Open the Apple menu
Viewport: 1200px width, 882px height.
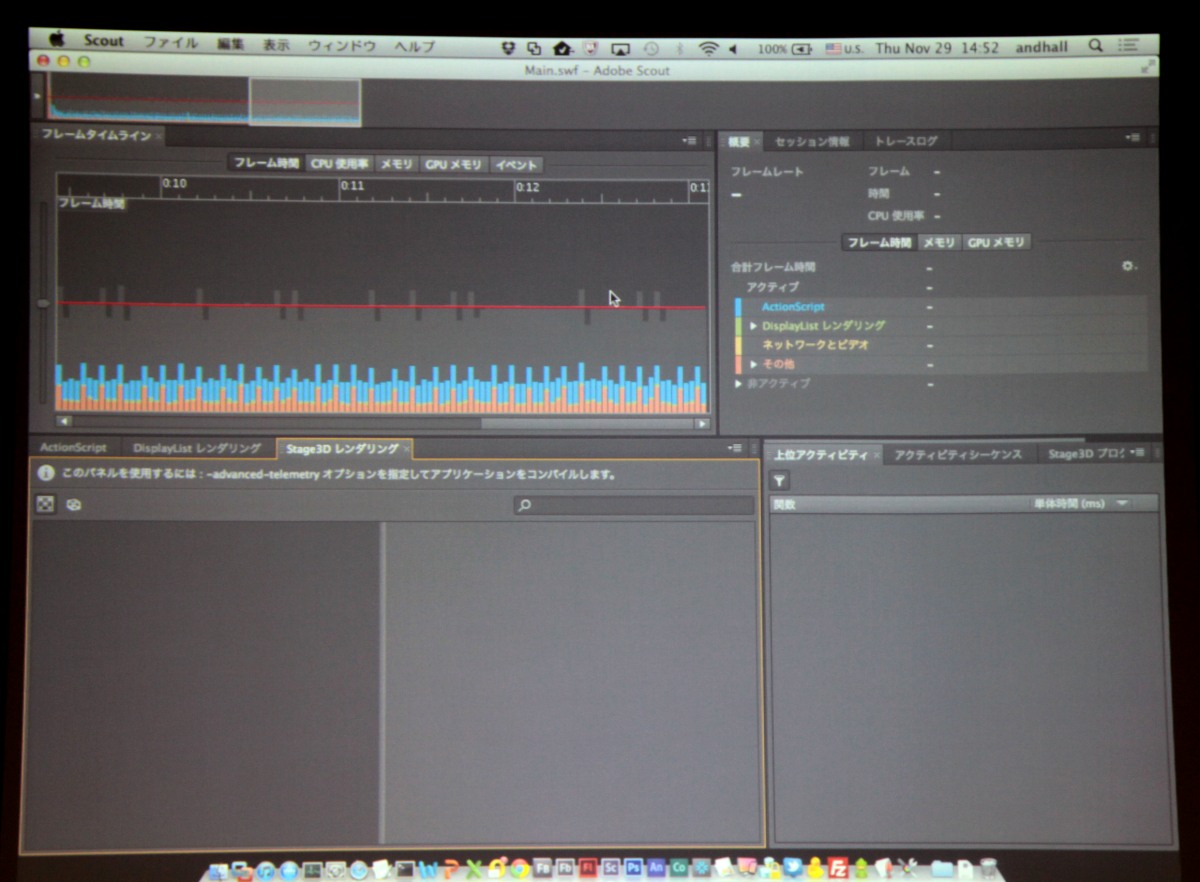tap(57, 40)
